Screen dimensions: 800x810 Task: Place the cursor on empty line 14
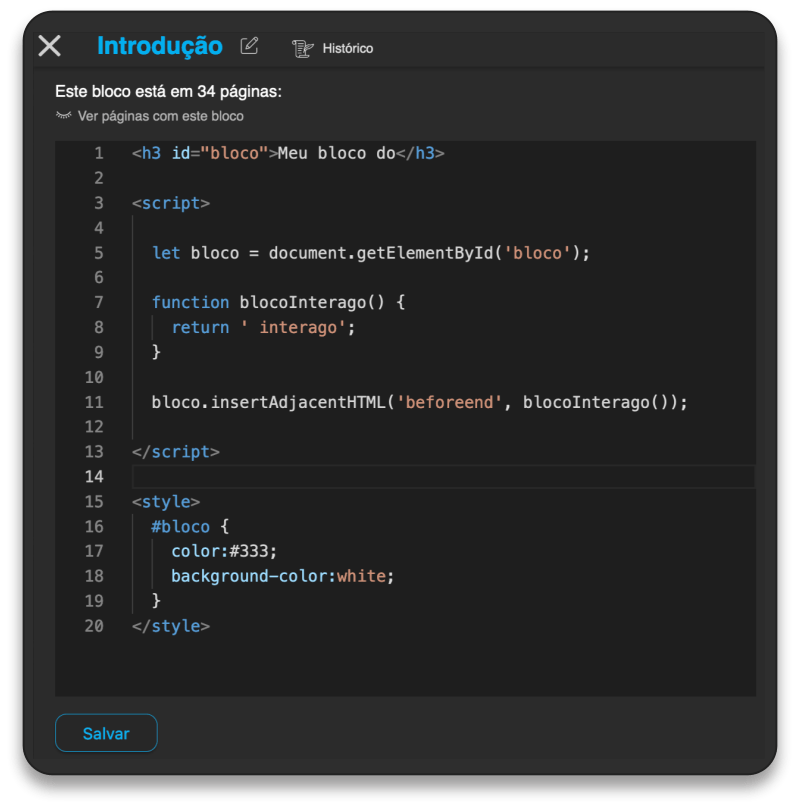tap(300, 476)
